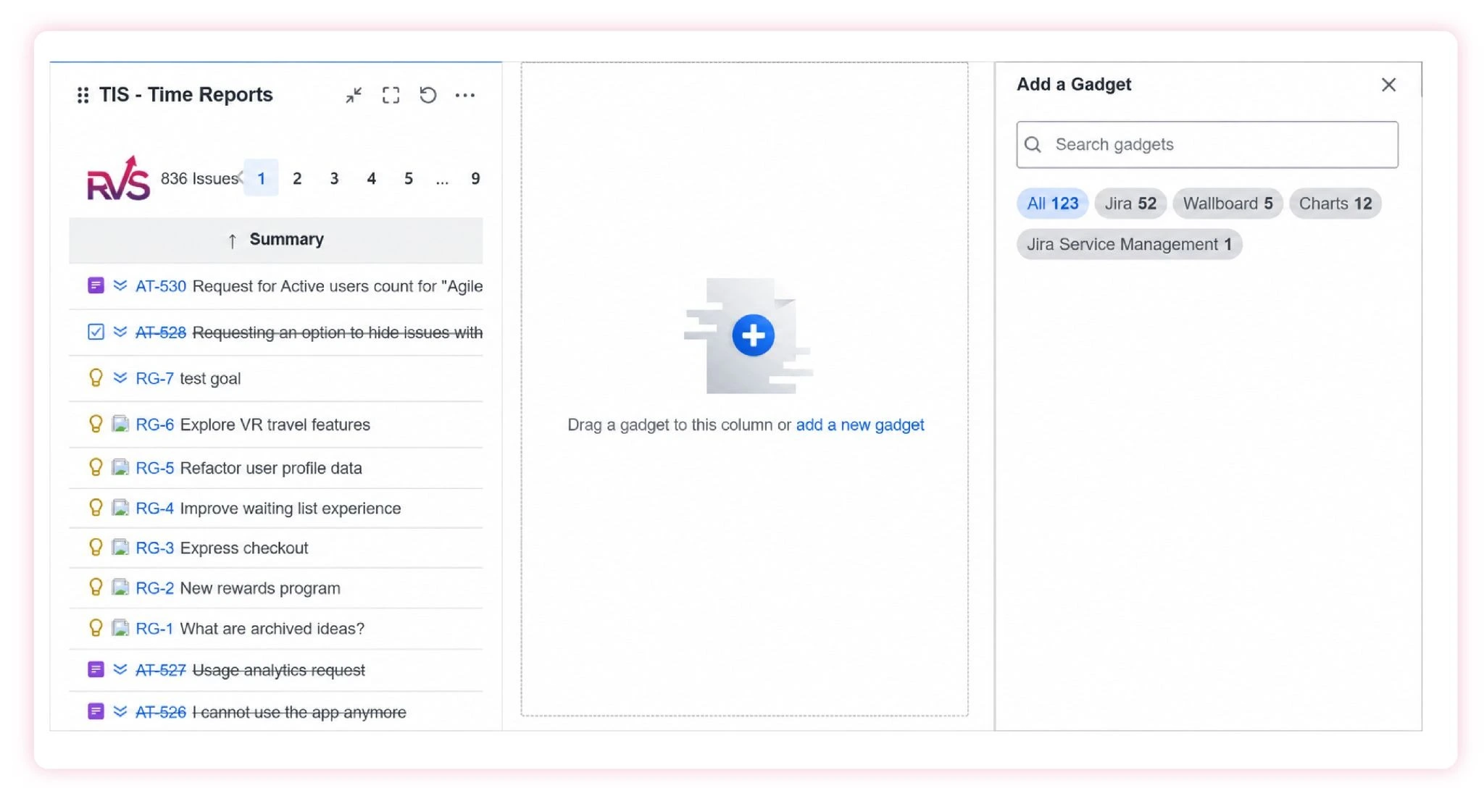Screen dimensions: 1484x812
Task: Filter gadgets by Charts 12
Action: (1335, 204)
